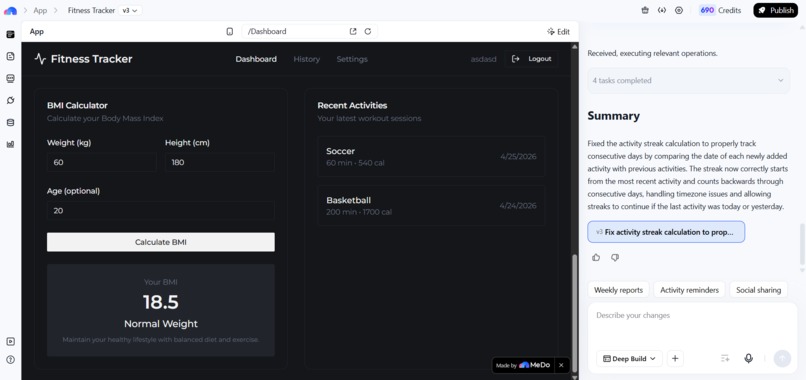Select the Soccer activity entry
This screenshot has width=806, height=380.
point(431,156)
